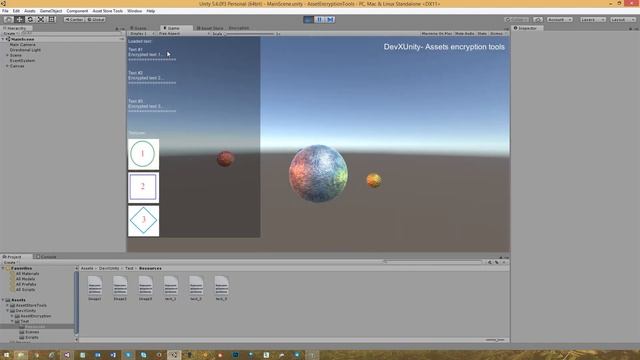Select the Rect Transform tool

52,19
